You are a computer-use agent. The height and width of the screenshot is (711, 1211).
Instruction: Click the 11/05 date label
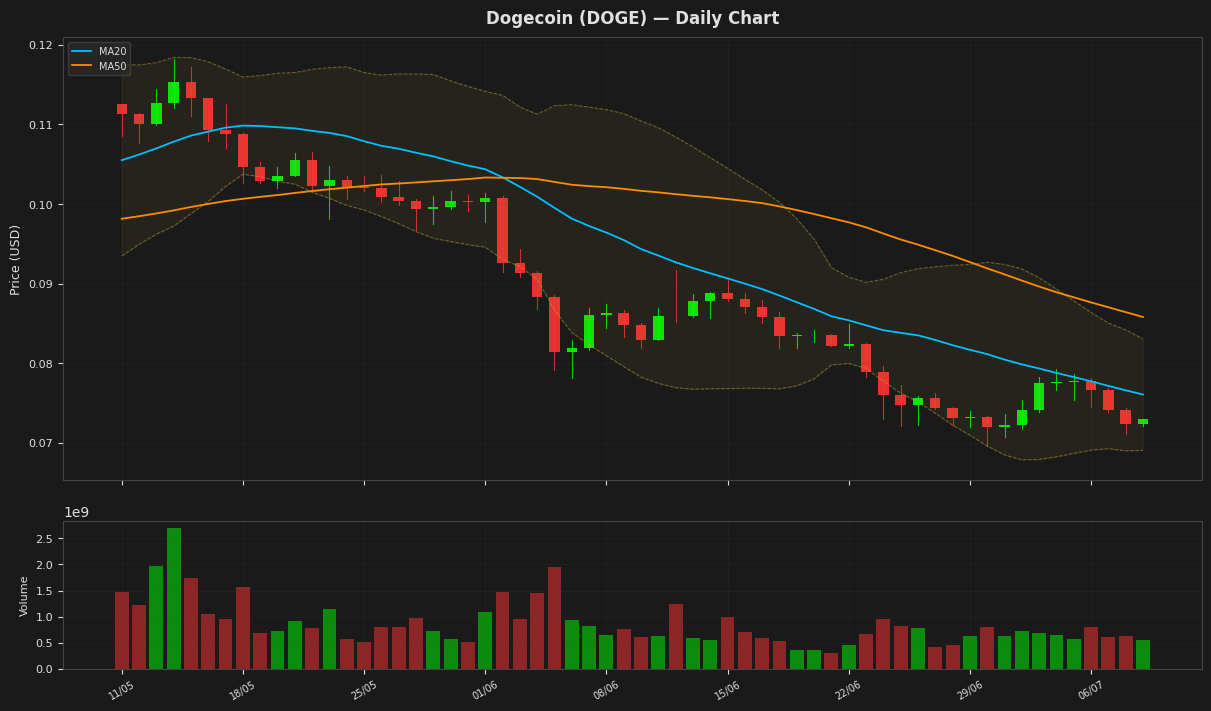pos(121,690)
